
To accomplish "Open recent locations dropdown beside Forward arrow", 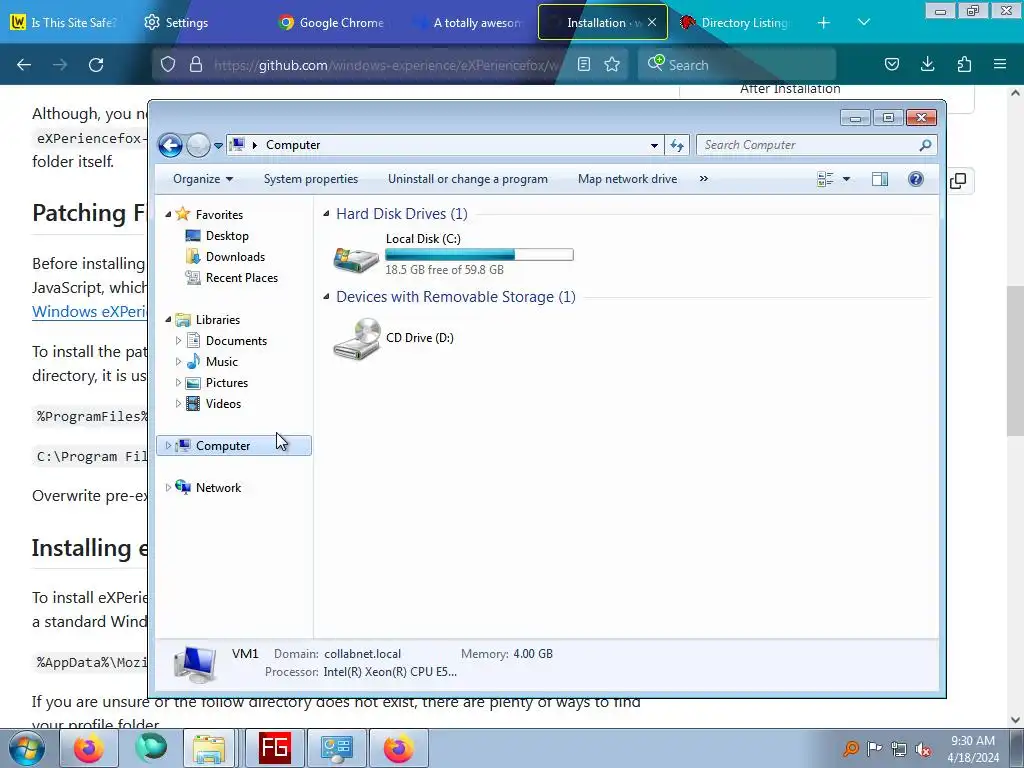I will tap(218, 146).
